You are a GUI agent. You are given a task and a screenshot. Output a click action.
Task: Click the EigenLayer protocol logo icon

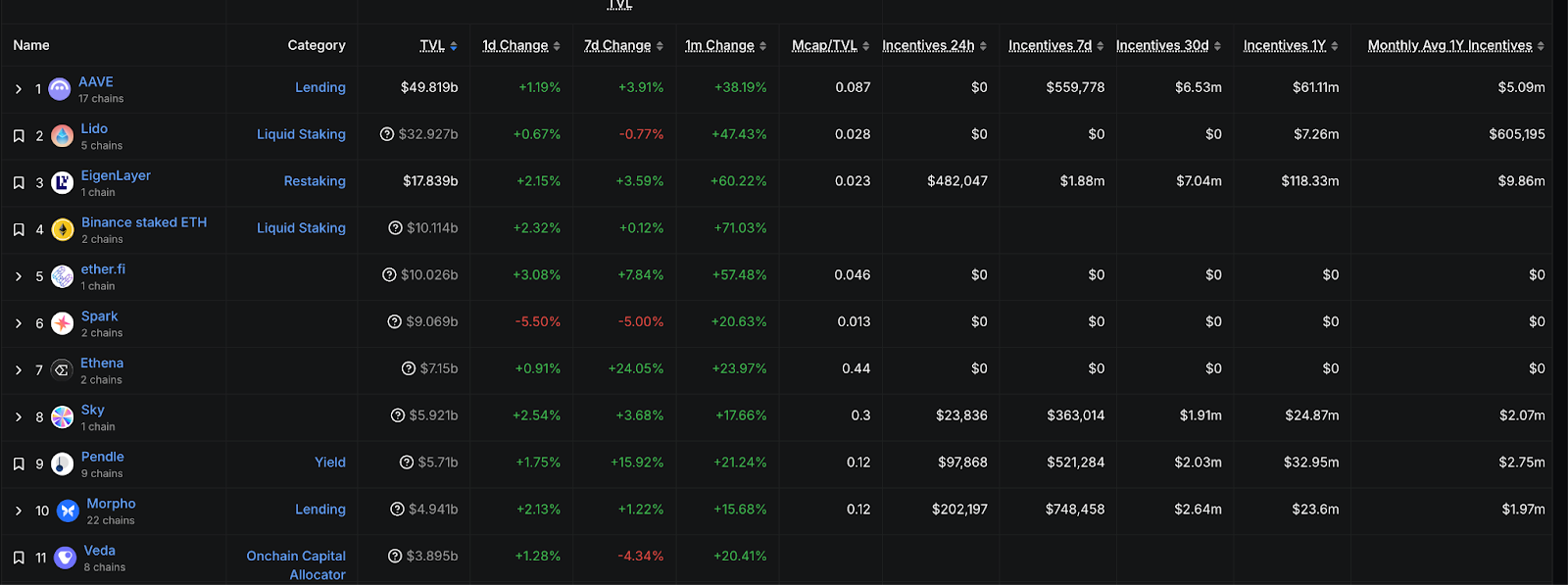pos(63,183)
